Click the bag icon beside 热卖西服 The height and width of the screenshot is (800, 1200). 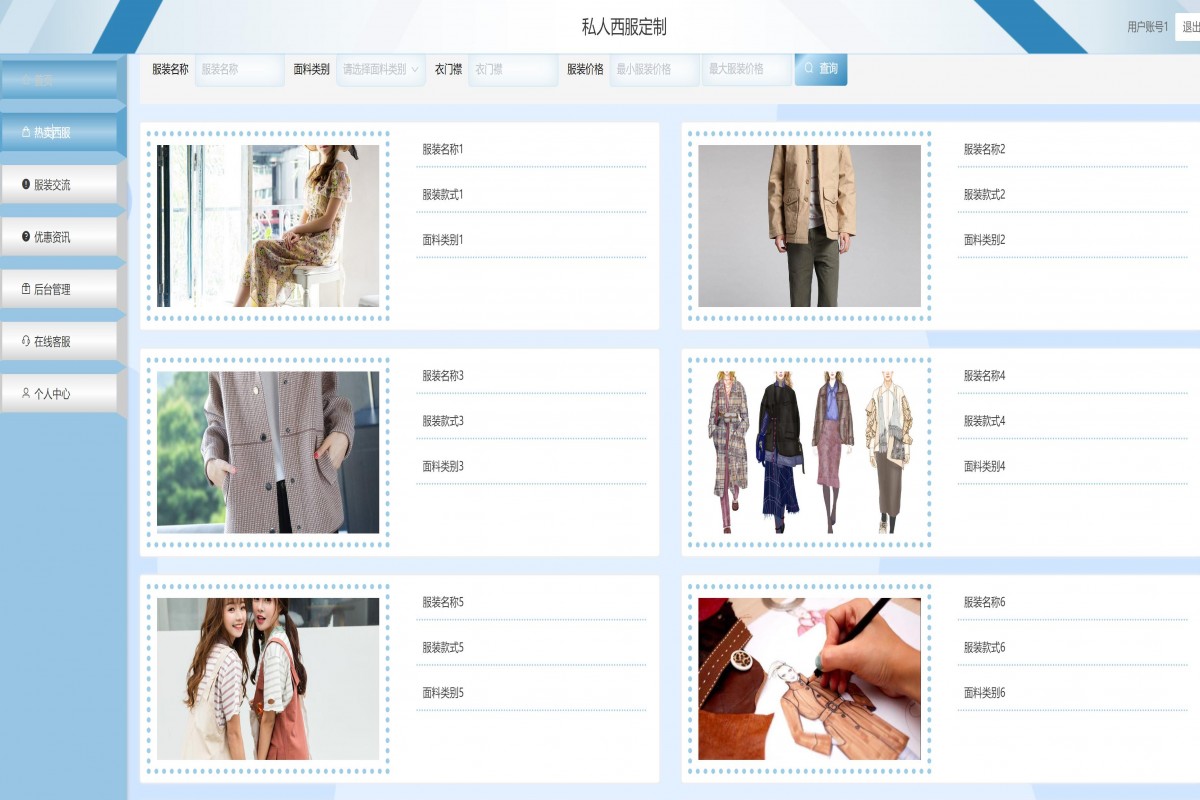pyautogui.click(x=26, y=132)
